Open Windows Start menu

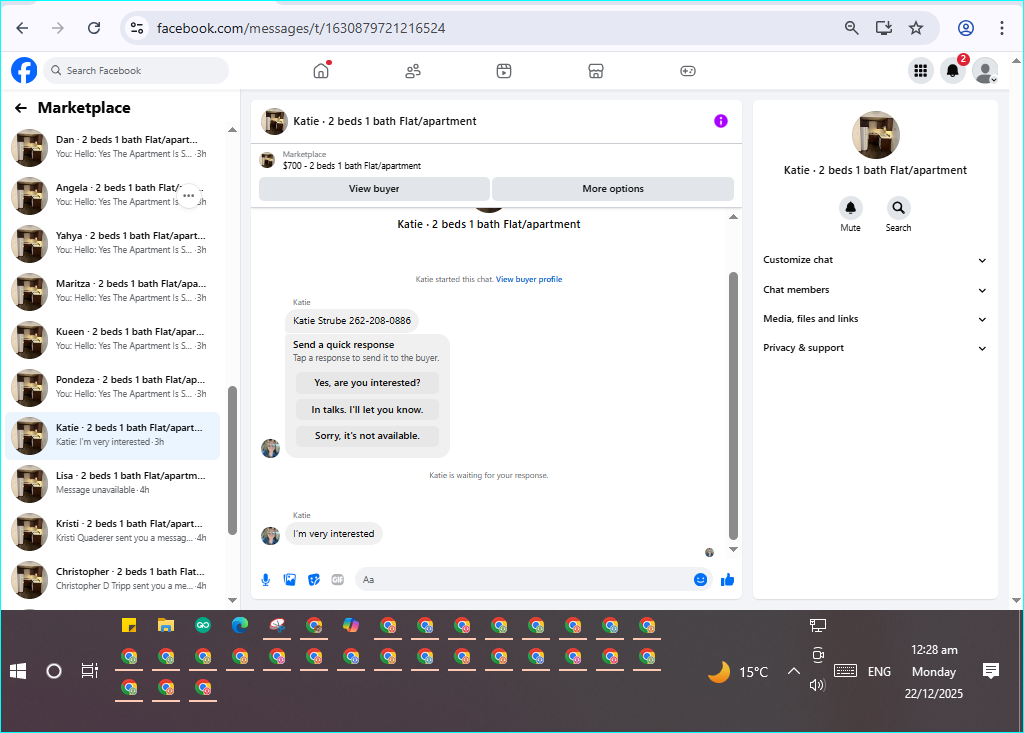tap(18, 671)
